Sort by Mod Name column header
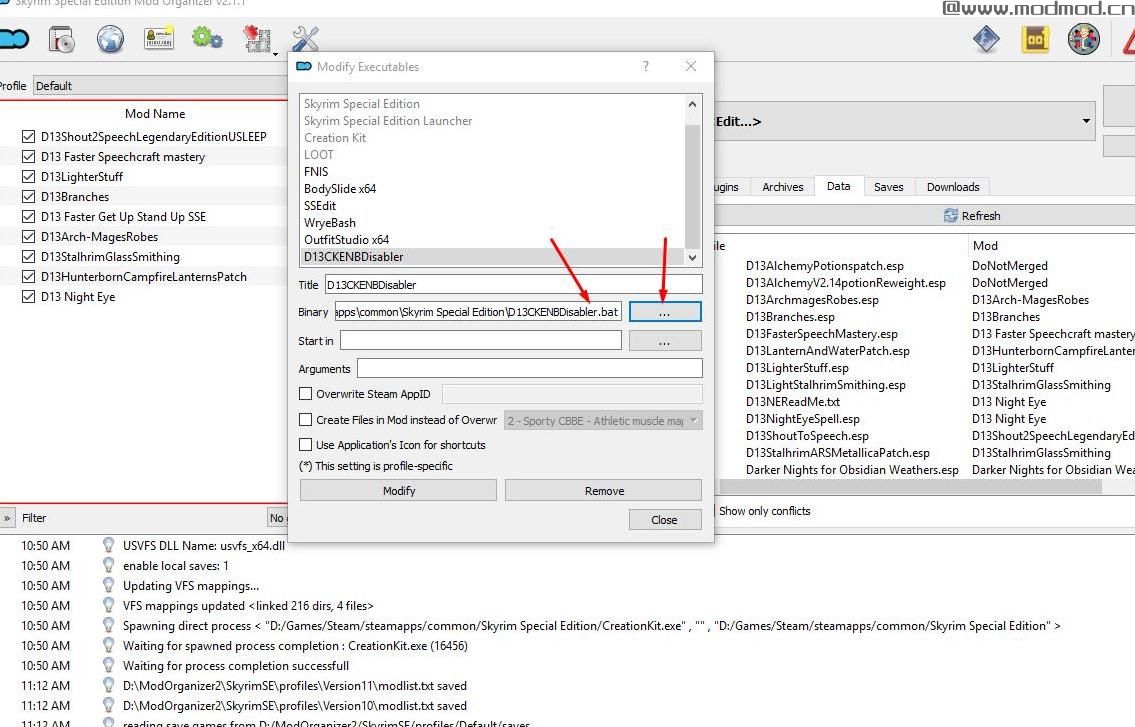 (155, 114)
